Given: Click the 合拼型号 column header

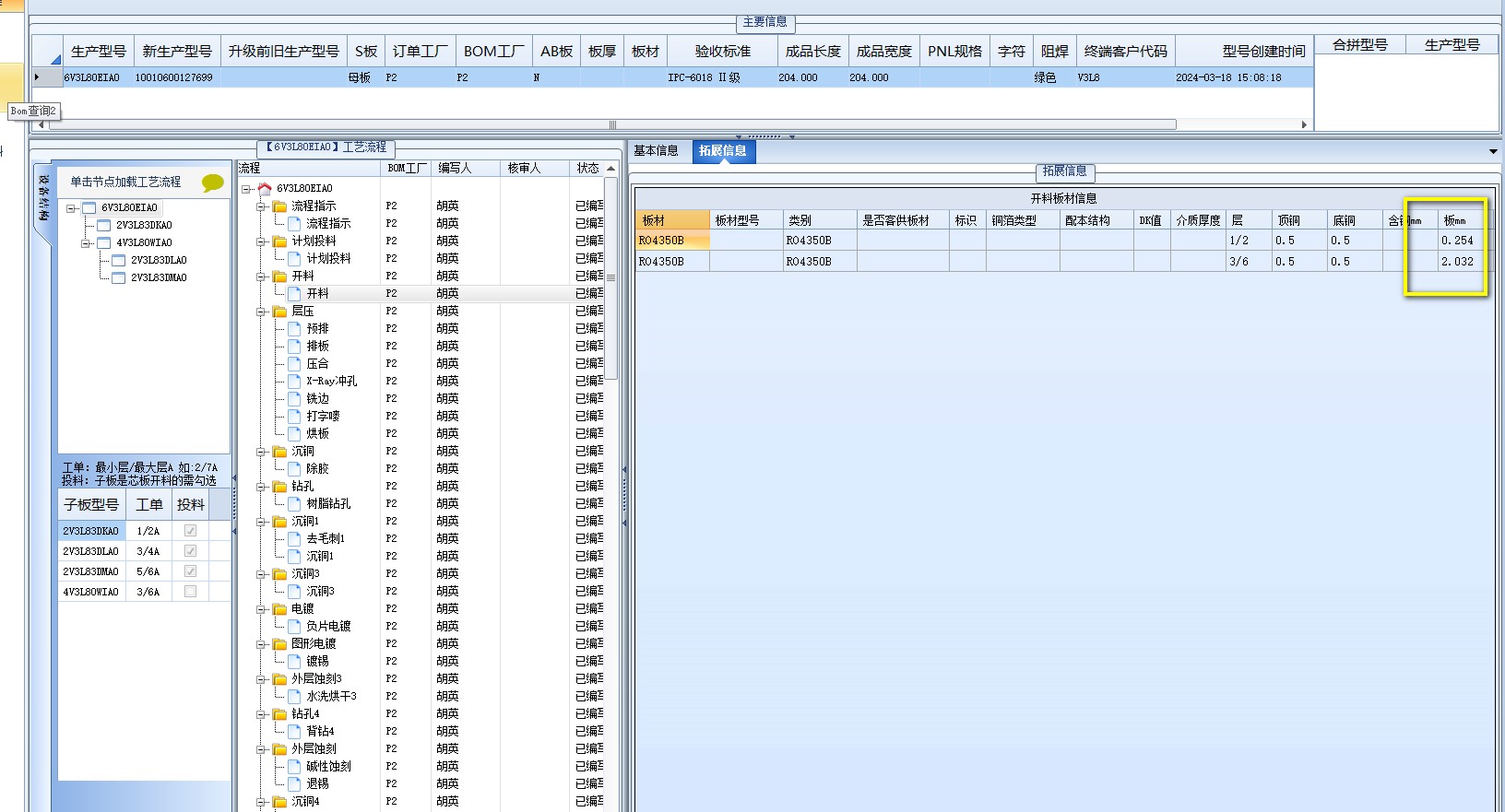Looking at the screenshot, I should coord(1360,44).
